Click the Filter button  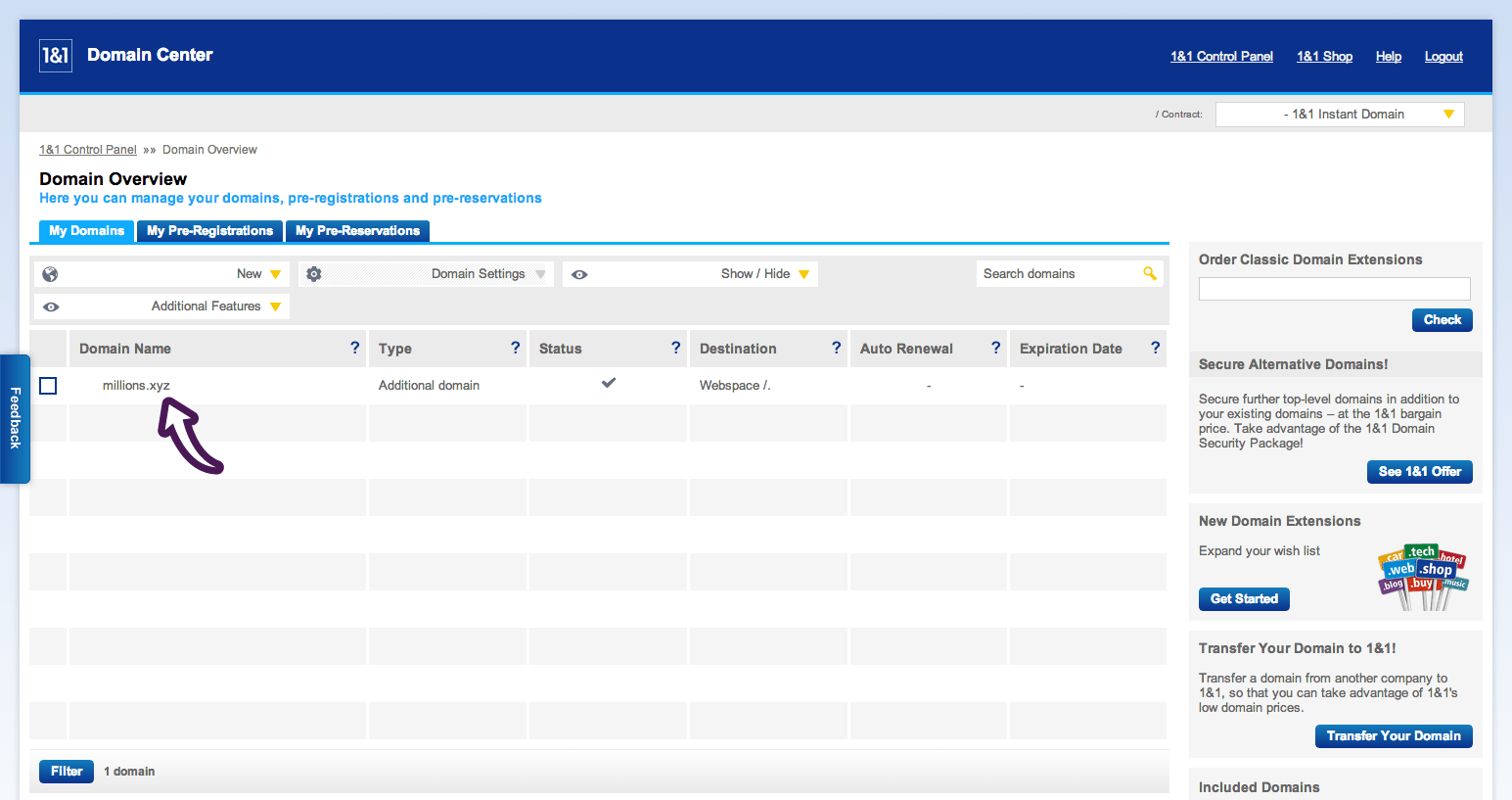67,772
